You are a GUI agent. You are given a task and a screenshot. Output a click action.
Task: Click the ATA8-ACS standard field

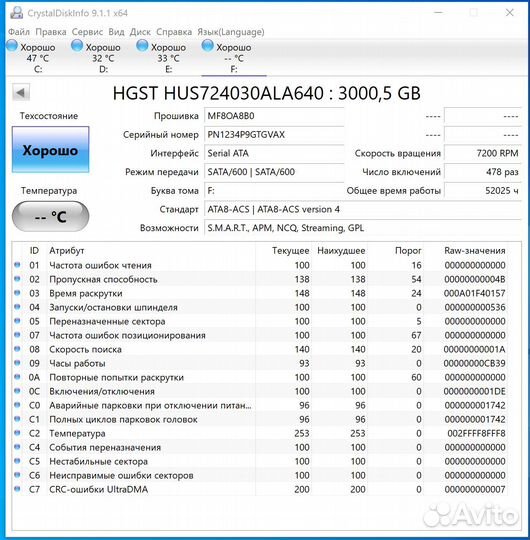[x=362, y=209]
